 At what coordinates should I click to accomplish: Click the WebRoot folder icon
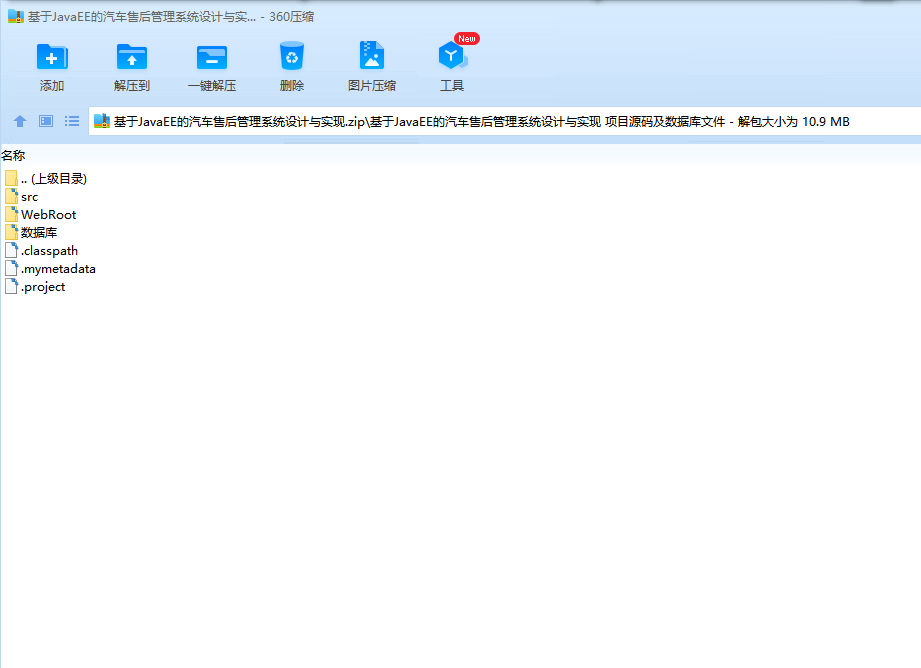pos(11,214)
